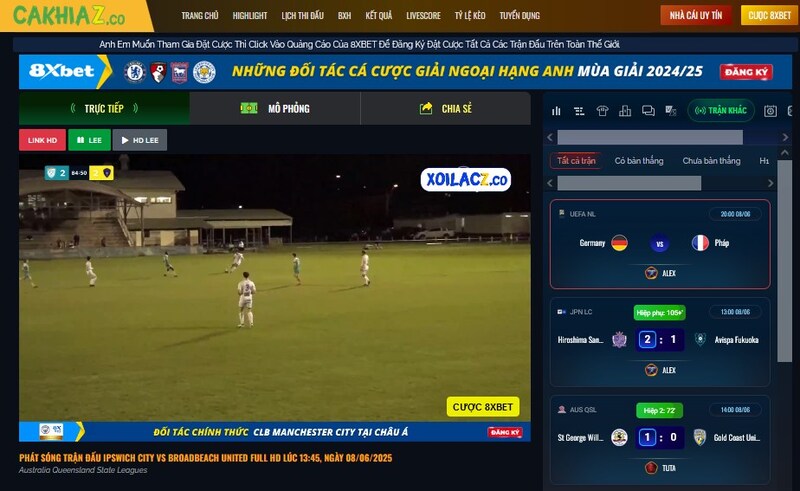Click the live football video player

(x=274, y=288)
